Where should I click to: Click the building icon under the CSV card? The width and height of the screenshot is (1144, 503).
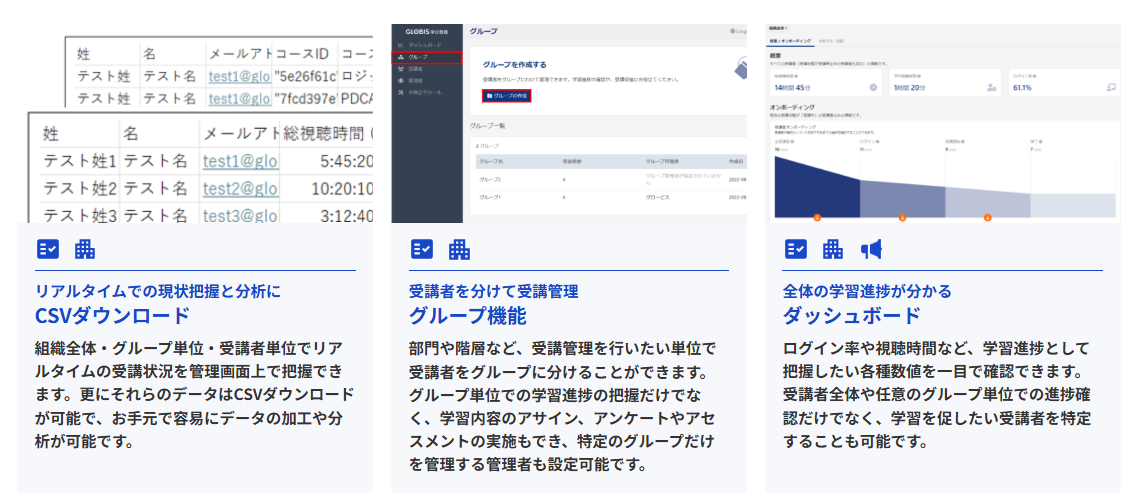(x=85, y=249)
